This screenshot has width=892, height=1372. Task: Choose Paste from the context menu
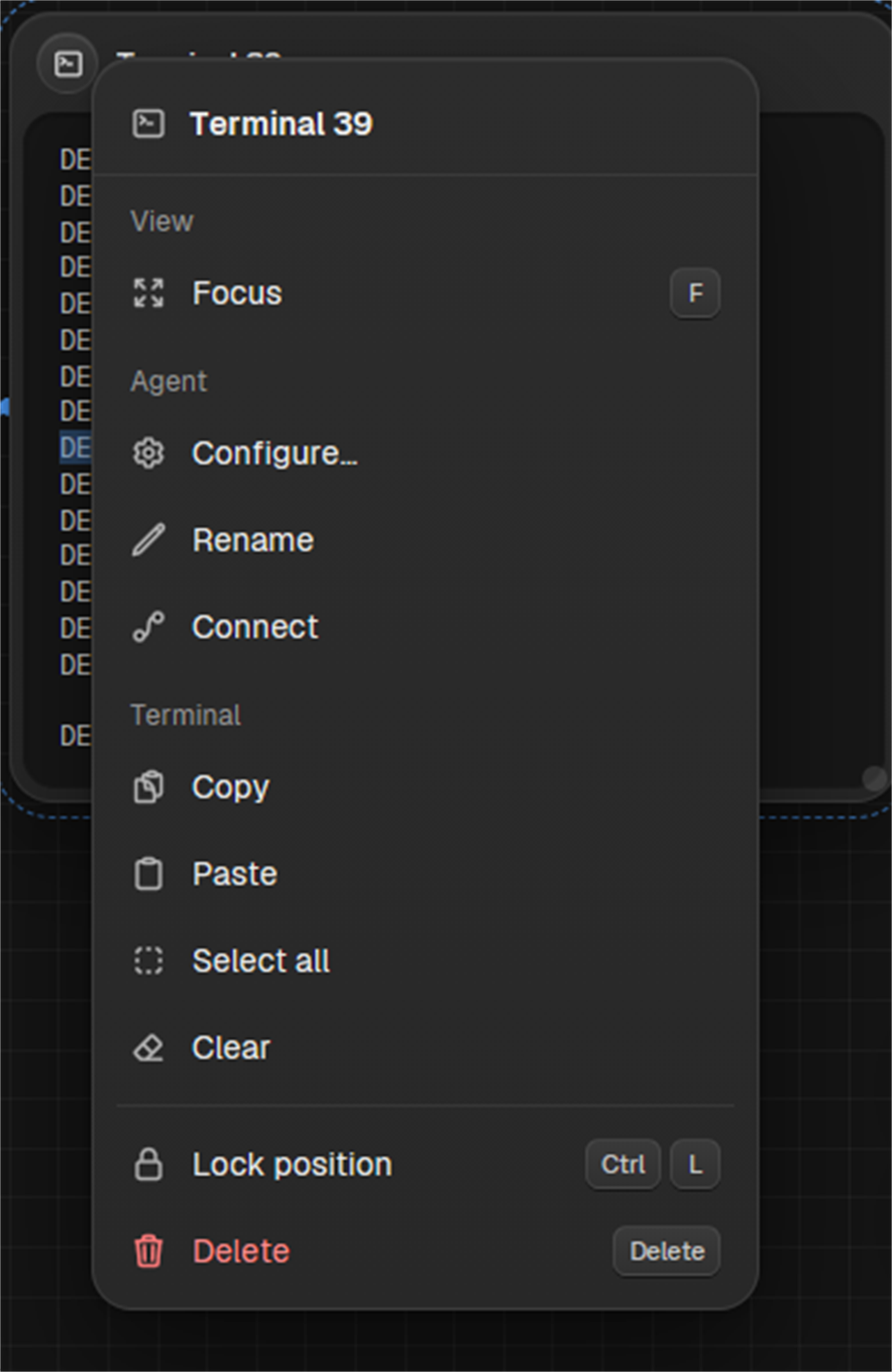425,874
